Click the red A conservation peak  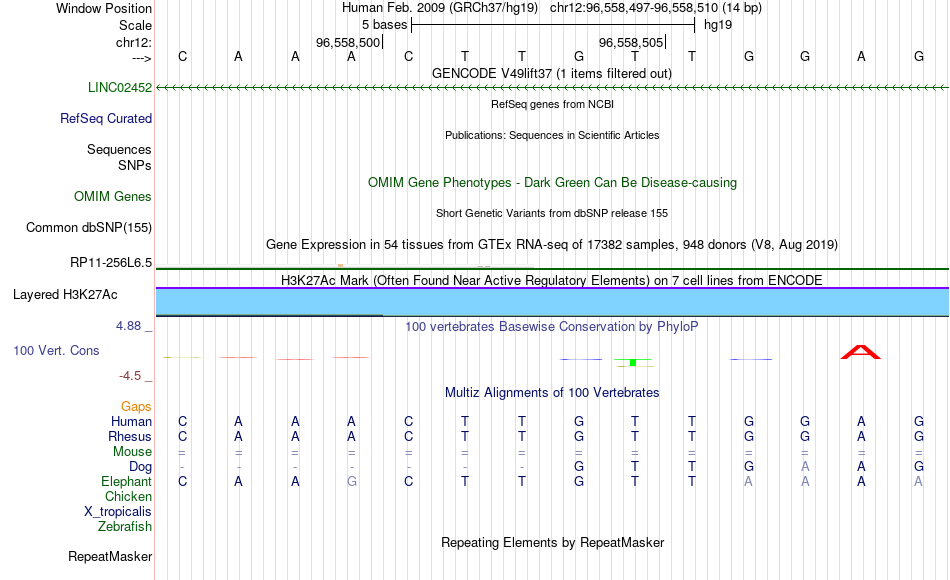click(860, 352)
